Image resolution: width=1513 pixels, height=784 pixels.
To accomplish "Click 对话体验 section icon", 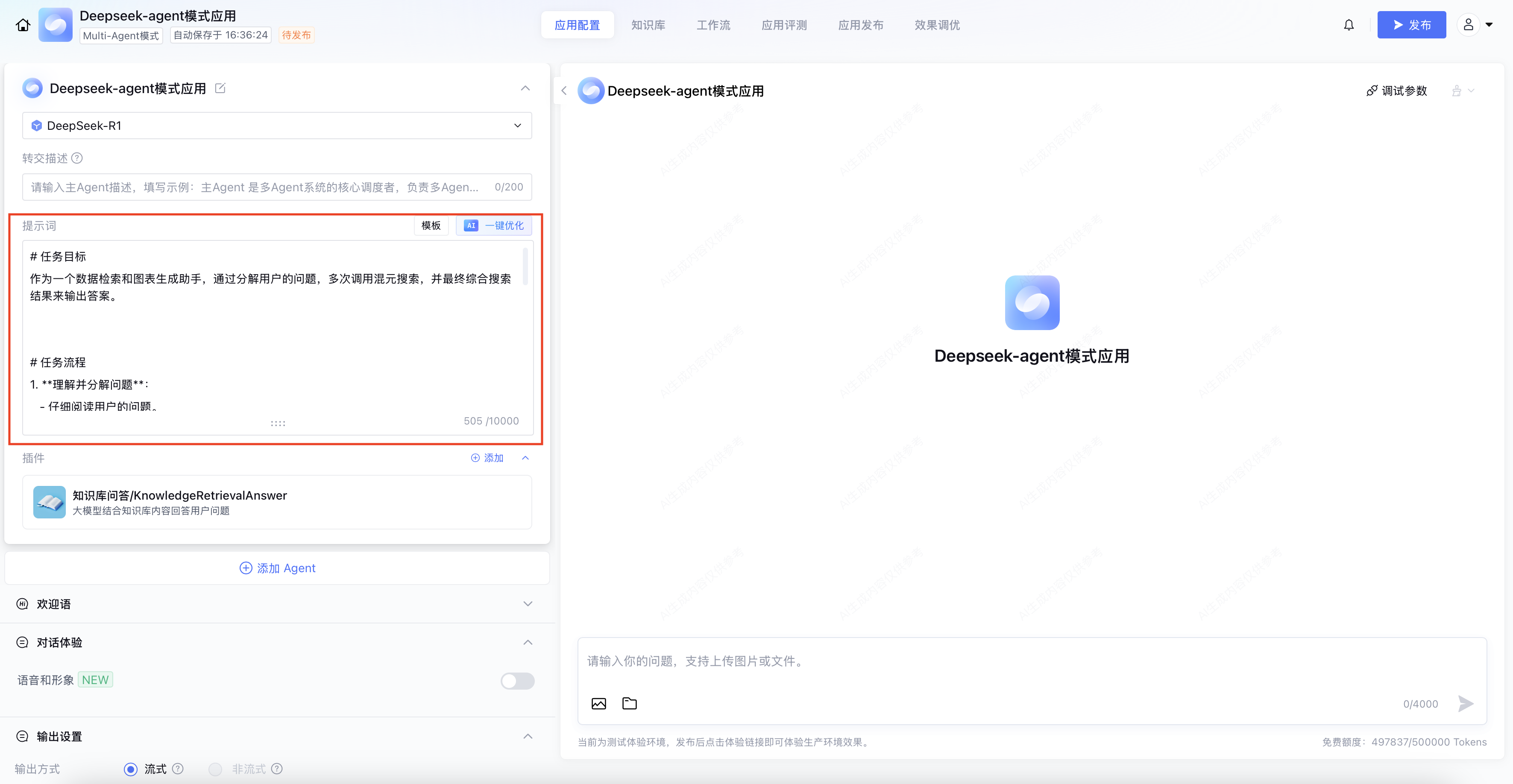I will coord(22,643).
